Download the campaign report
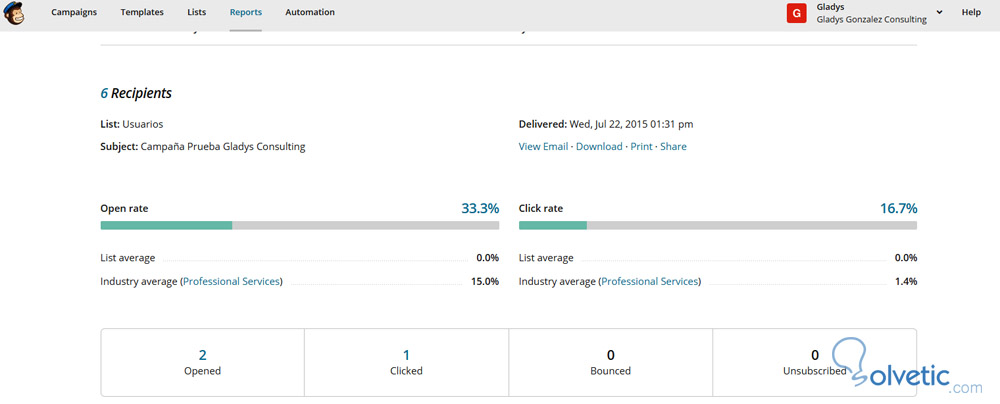Image resolution: width=1000 pixels, height=404 pixels. click(598, 147)
